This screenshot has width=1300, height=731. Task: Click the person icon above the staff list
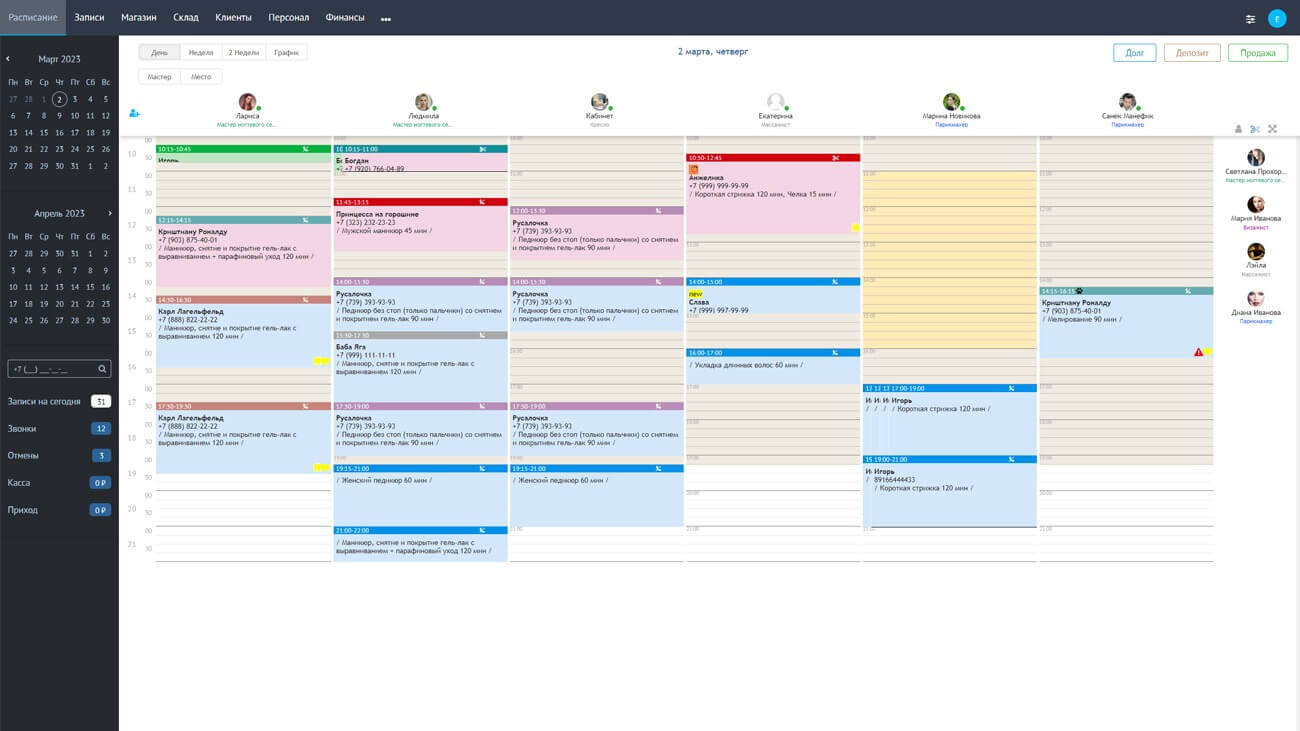click(x=1238, y=129)
